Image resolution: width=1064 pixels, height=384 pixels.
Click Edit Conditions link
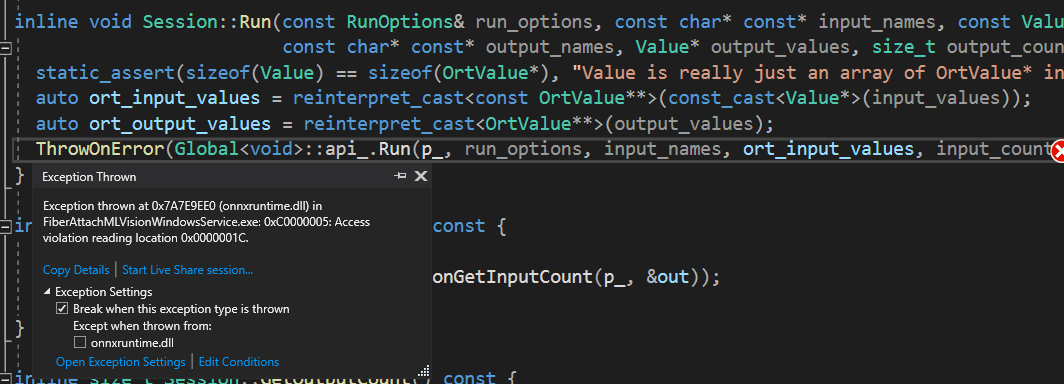tap(239, 362)
